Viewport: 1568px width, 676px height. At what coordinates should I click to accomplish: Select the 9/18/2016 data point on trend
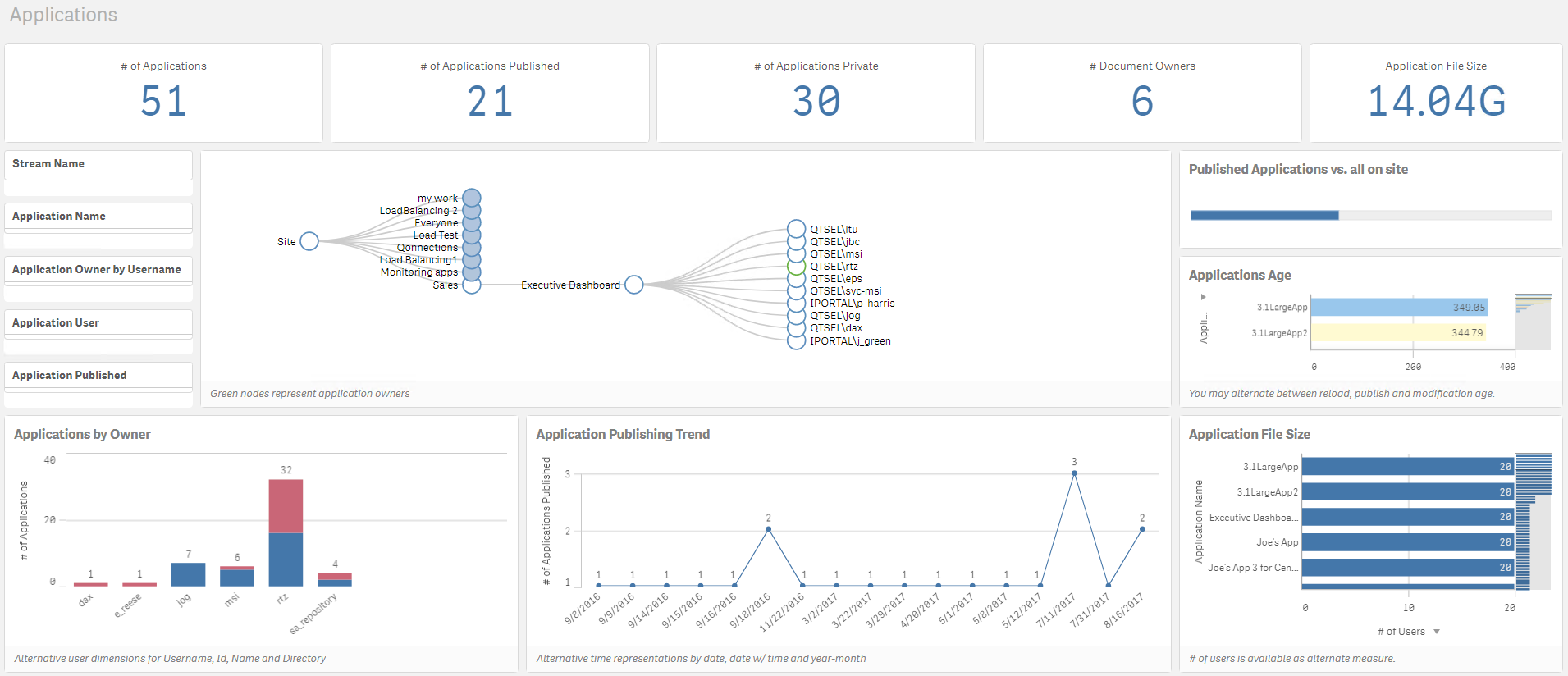tap(768, 529)
